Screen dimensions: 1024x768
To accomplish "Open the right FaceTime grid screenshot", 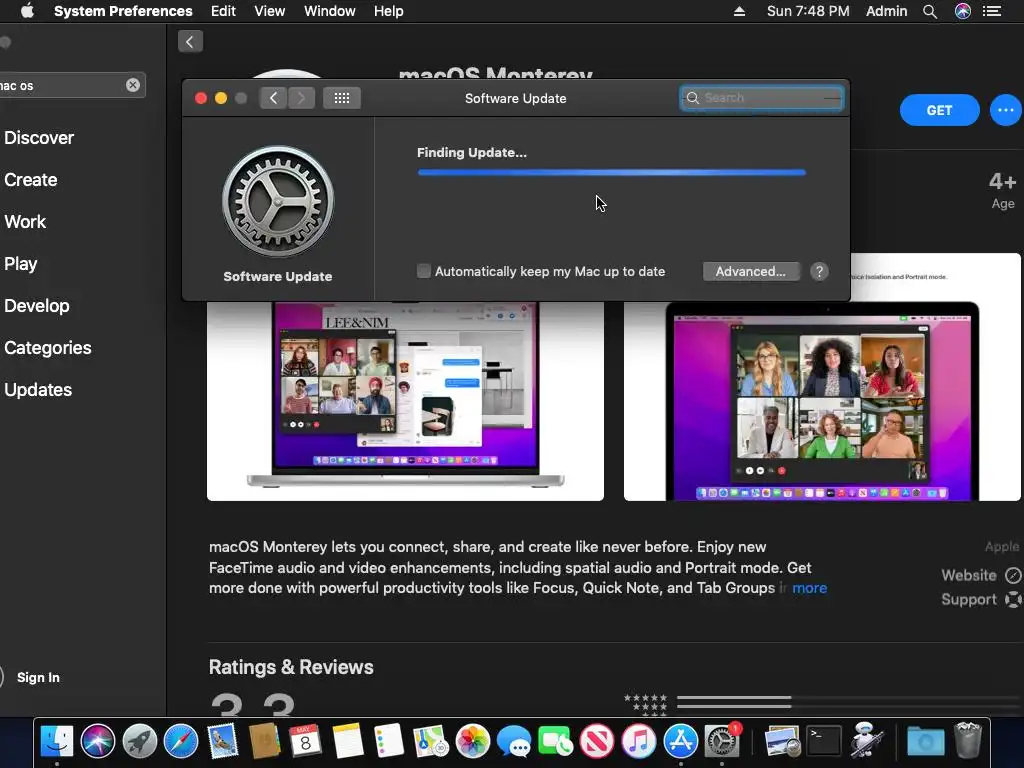I will point(822,377).
